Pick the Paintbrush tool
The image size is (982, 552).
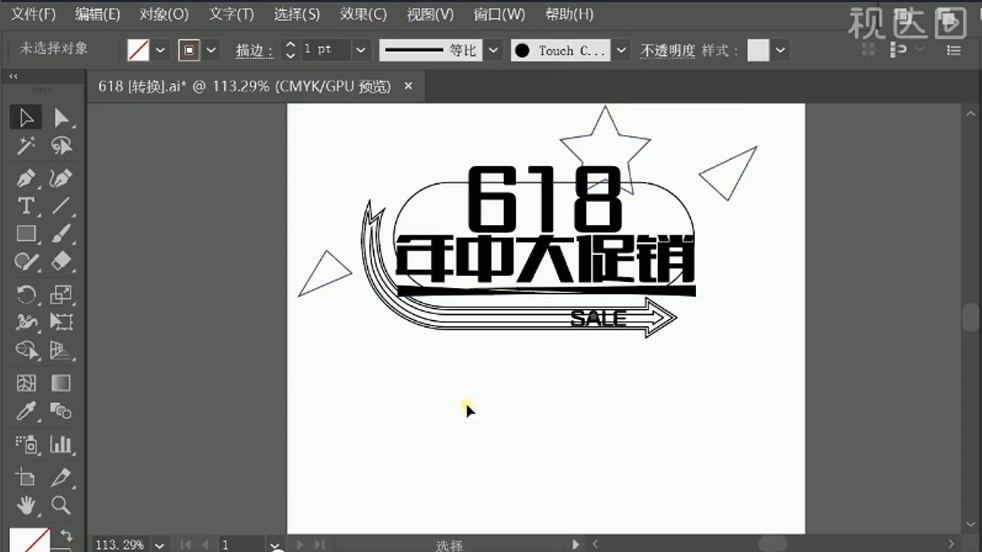(61, 234)
